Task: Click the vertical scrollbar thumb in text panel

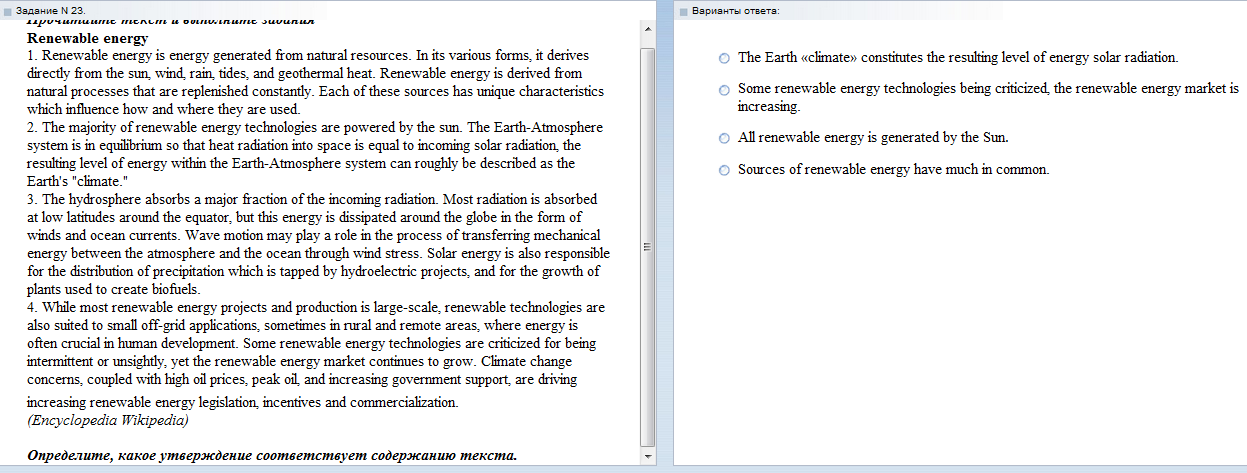Action: tap(647, 246)
